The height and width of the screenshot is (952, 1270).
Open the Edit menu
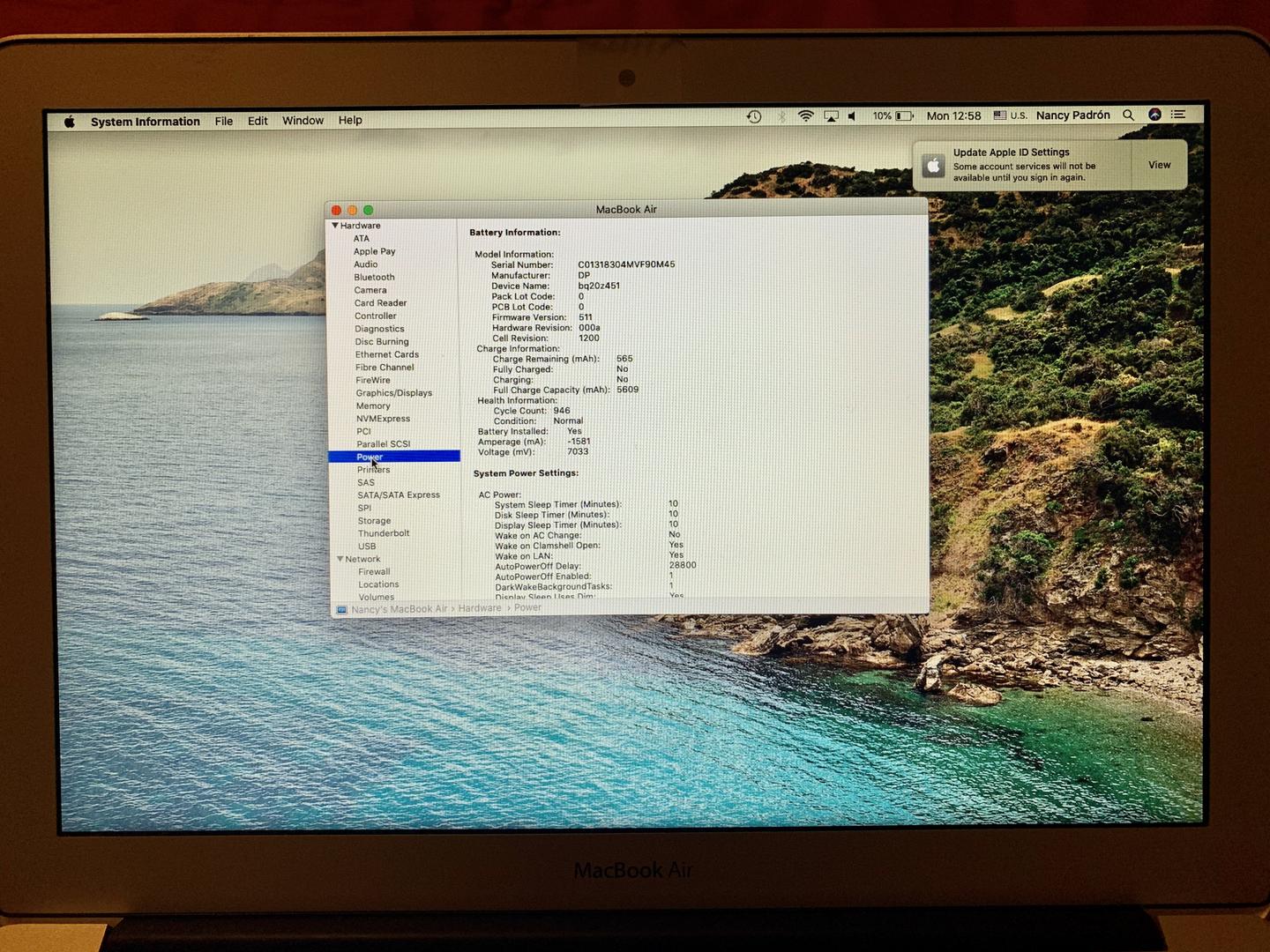click(x=258, y=121)
